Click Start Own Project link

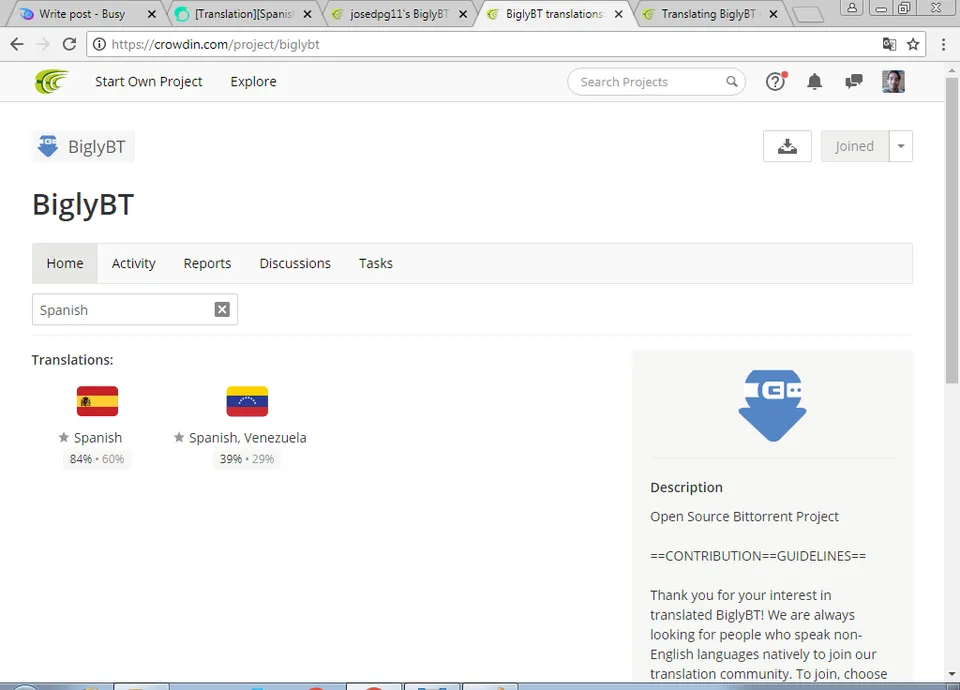[149, 81]
